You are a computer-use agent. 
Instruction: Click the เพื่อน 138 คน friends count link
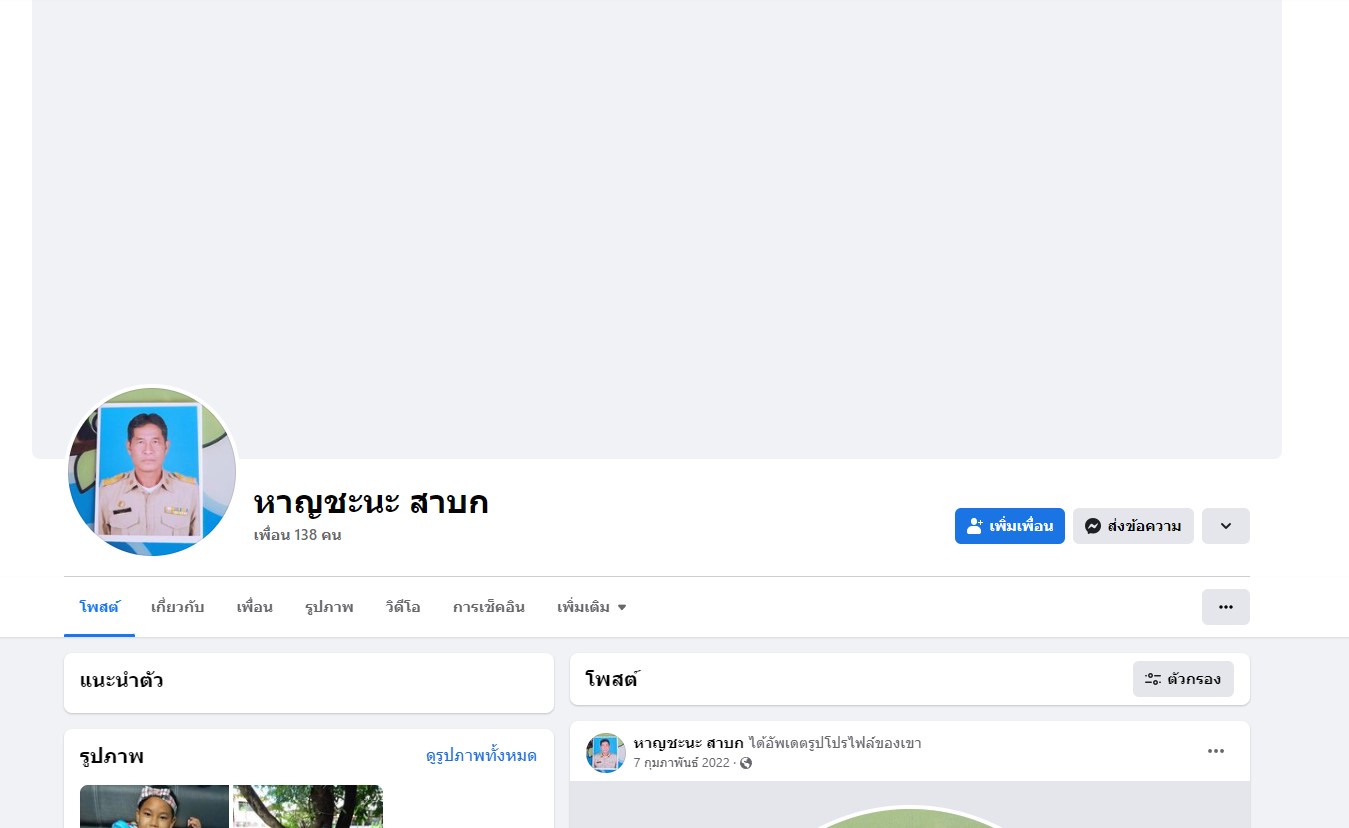(298, 535)
